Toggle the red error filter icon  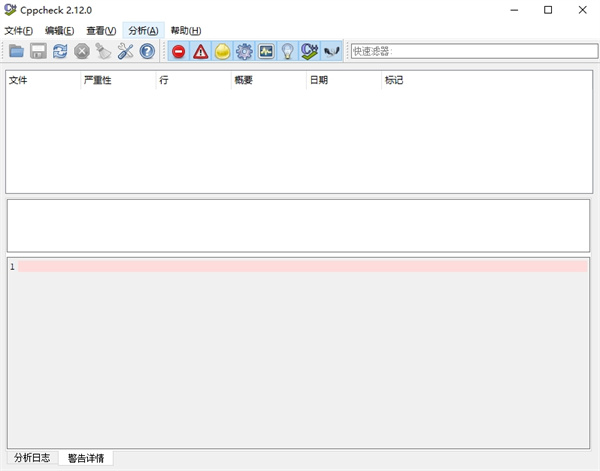tap(179, 51)
